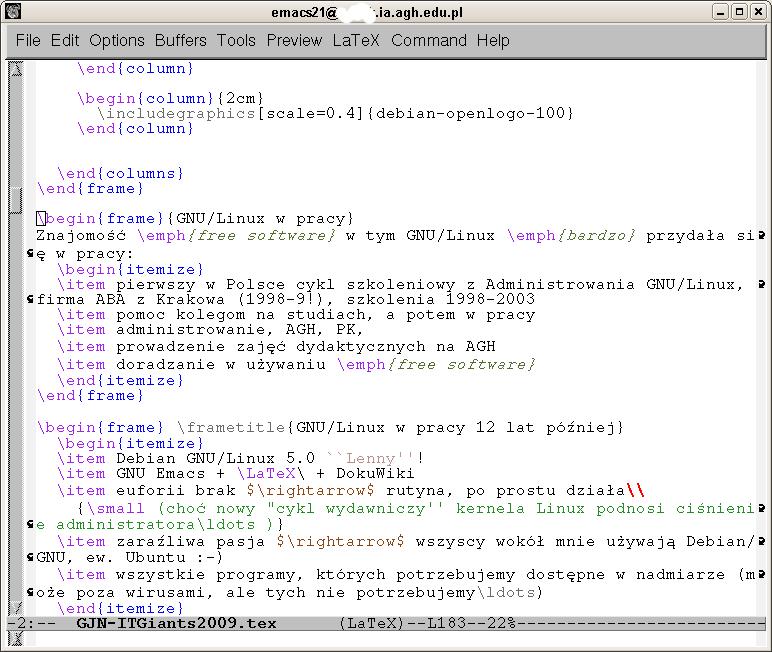Screen dimensions: 772x652
Task: Click the 'zaraźliwa pasja' text
Action: point(190,542)
